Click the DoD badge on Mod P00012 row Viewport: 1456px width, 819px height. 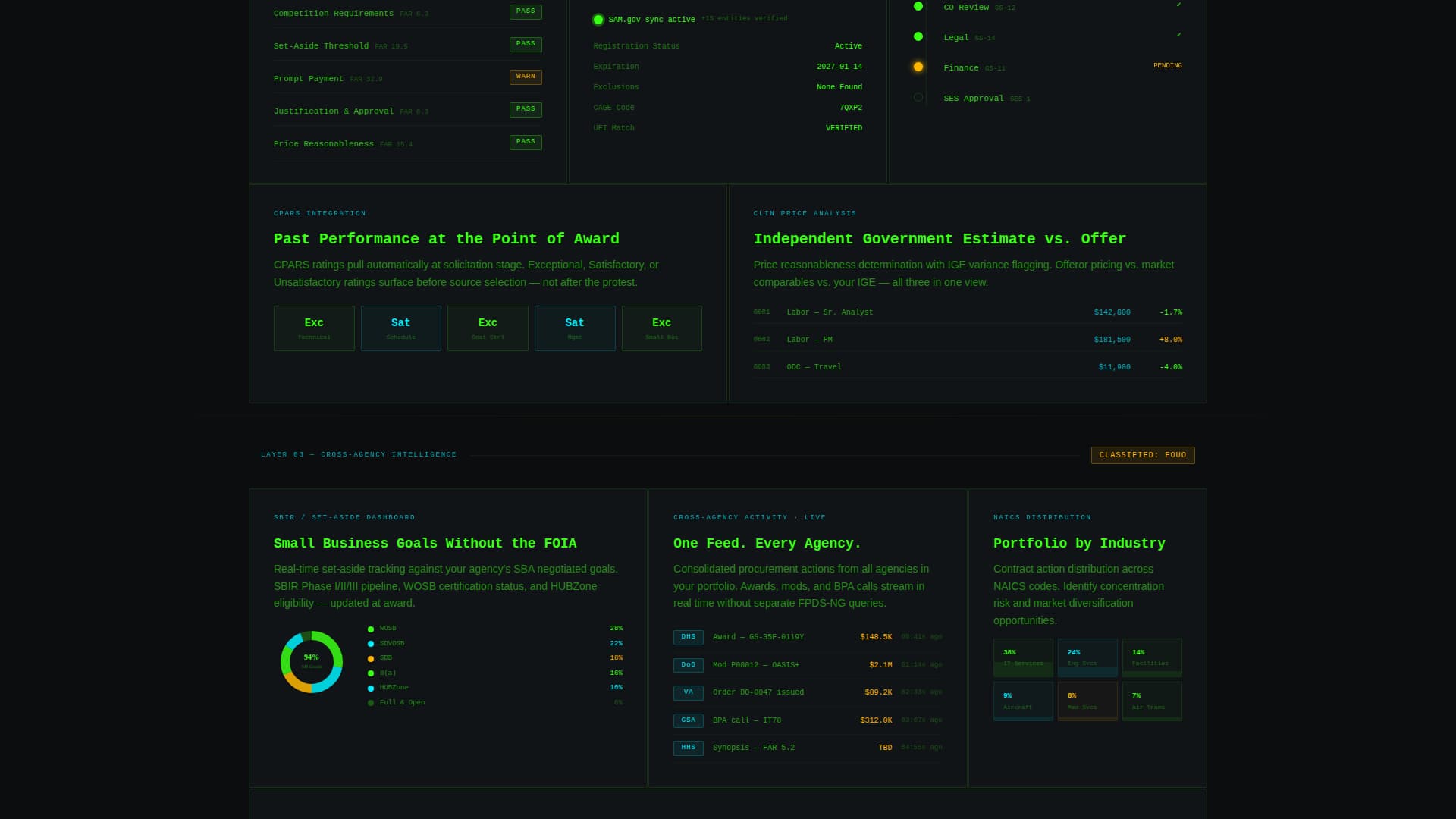[688, 665]
